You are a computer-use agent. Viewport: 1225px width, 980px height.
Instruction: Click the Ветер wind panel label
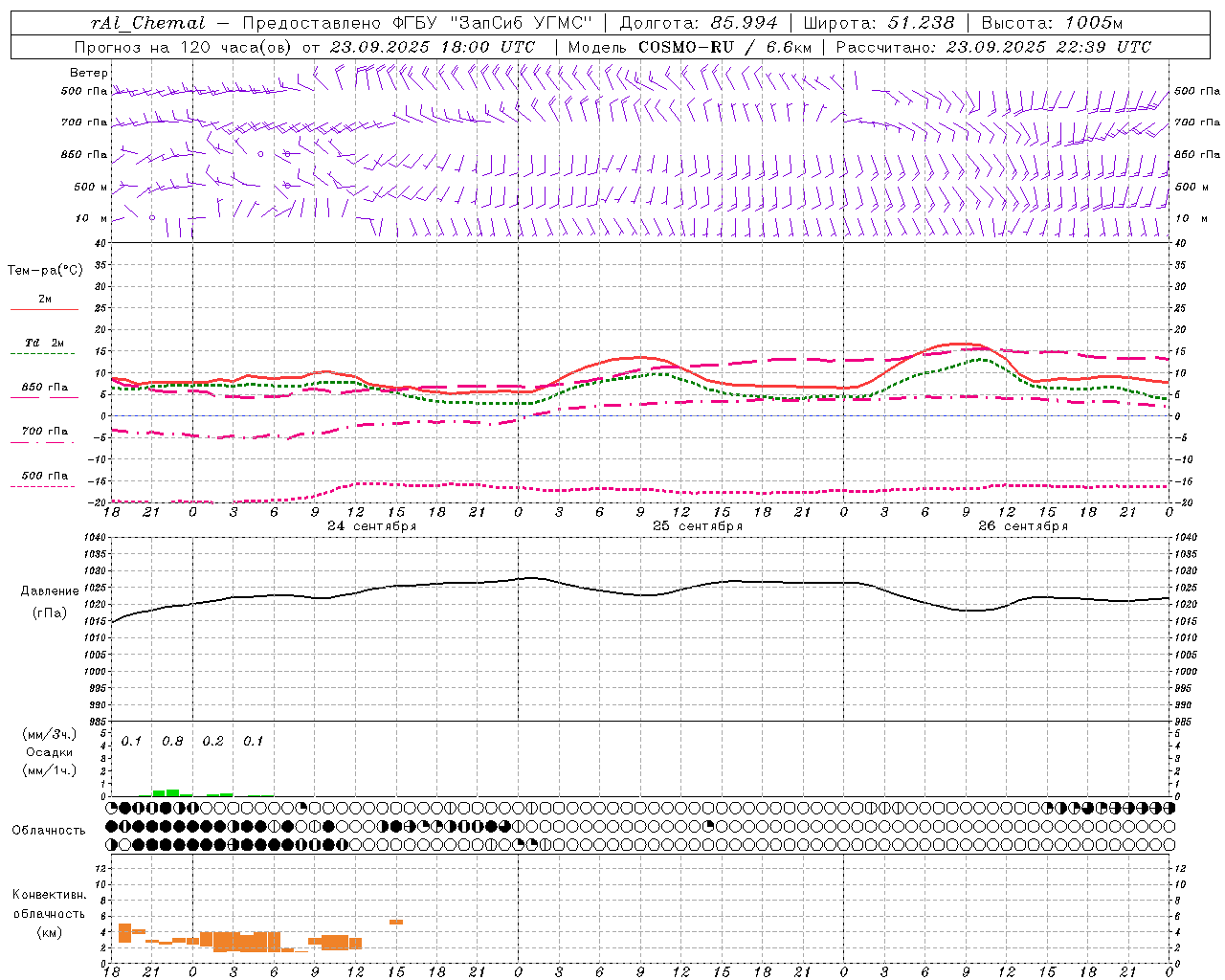click(x=89, y=73)
